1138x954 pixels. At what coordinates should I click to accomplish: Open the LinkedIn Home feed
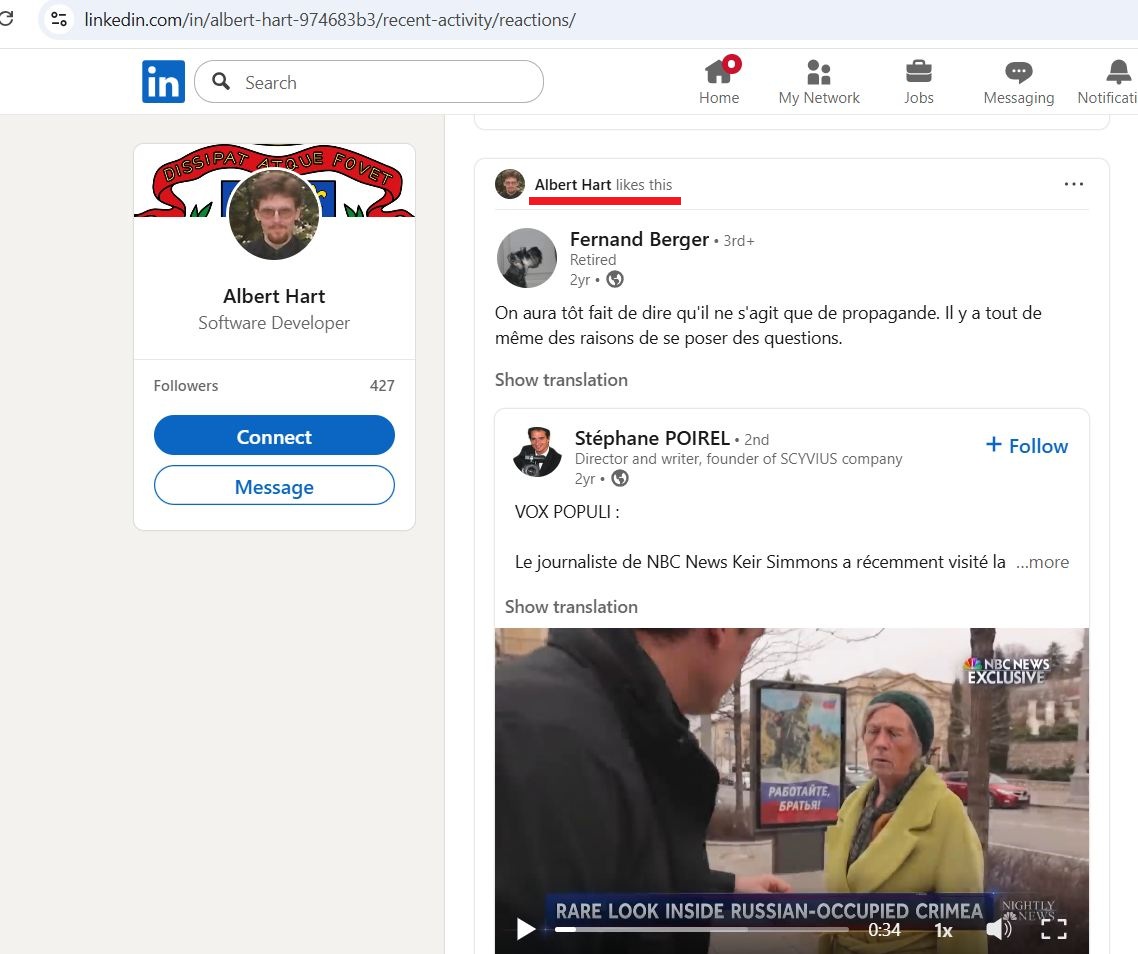719,80
